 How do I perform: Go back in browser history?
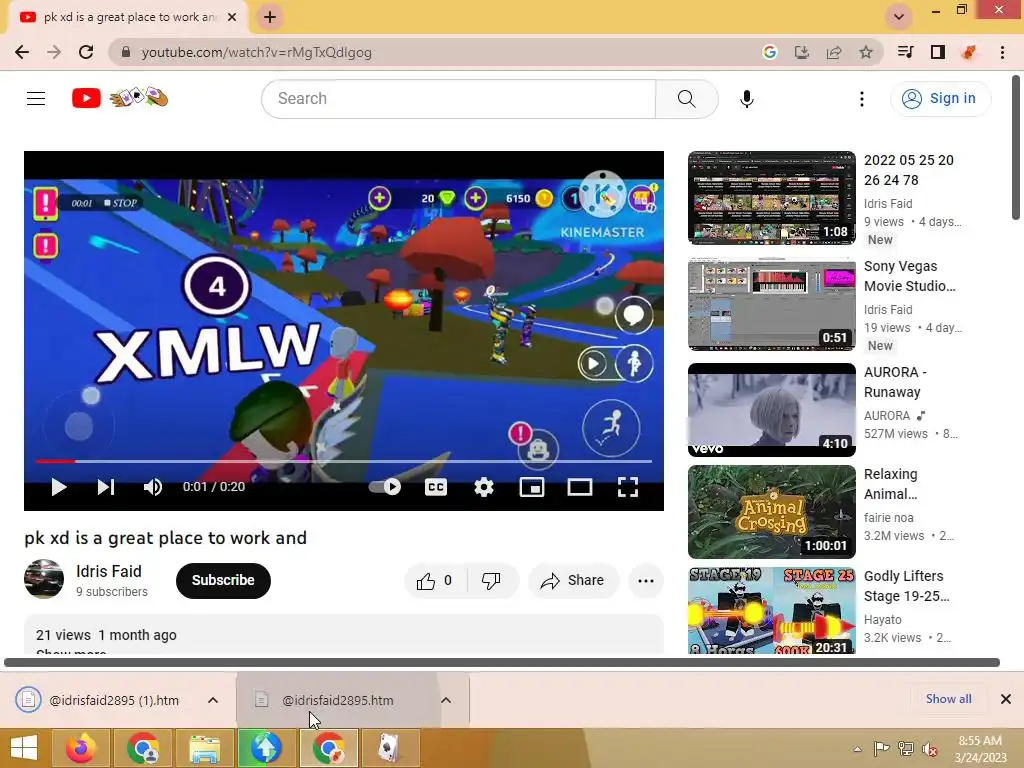tap(22, 52)
